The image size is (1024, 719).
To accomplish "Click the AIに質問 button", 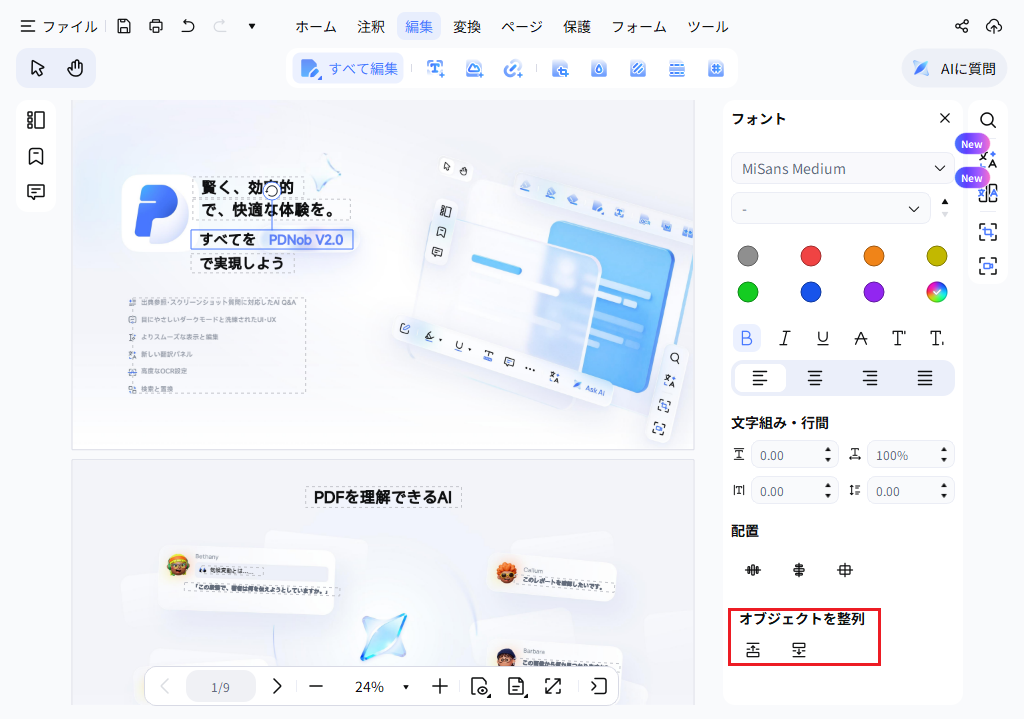I will click(x=954, y=69).
